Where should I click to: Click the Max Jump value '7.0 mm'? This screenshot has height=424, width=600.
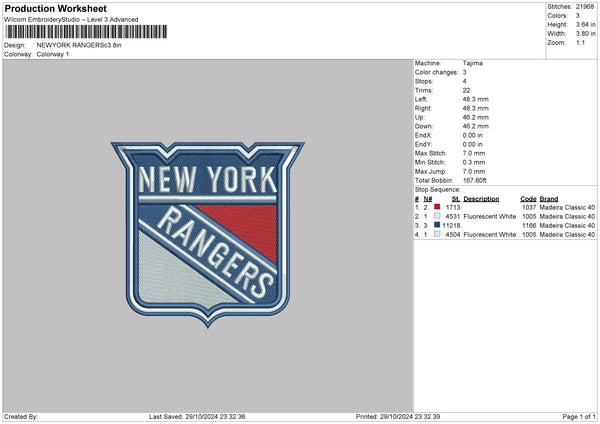point(474,171)
